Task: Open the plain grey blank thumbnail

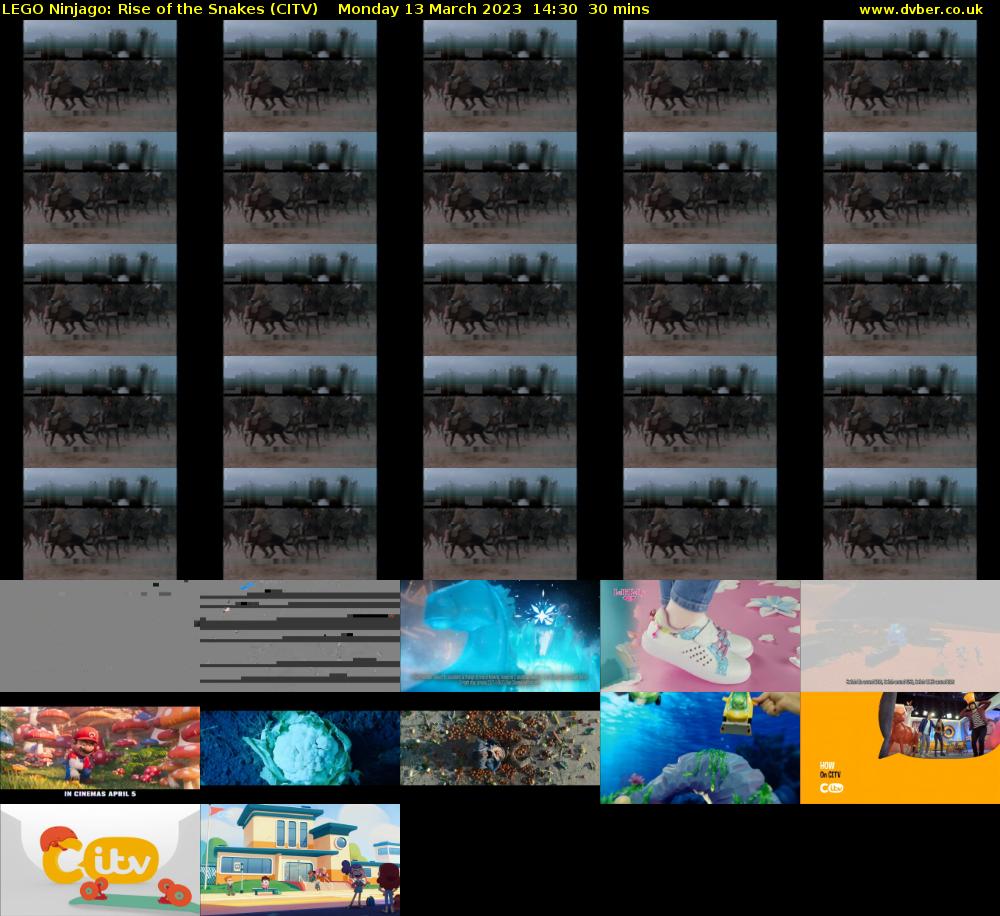Action: tap(100, 635)
